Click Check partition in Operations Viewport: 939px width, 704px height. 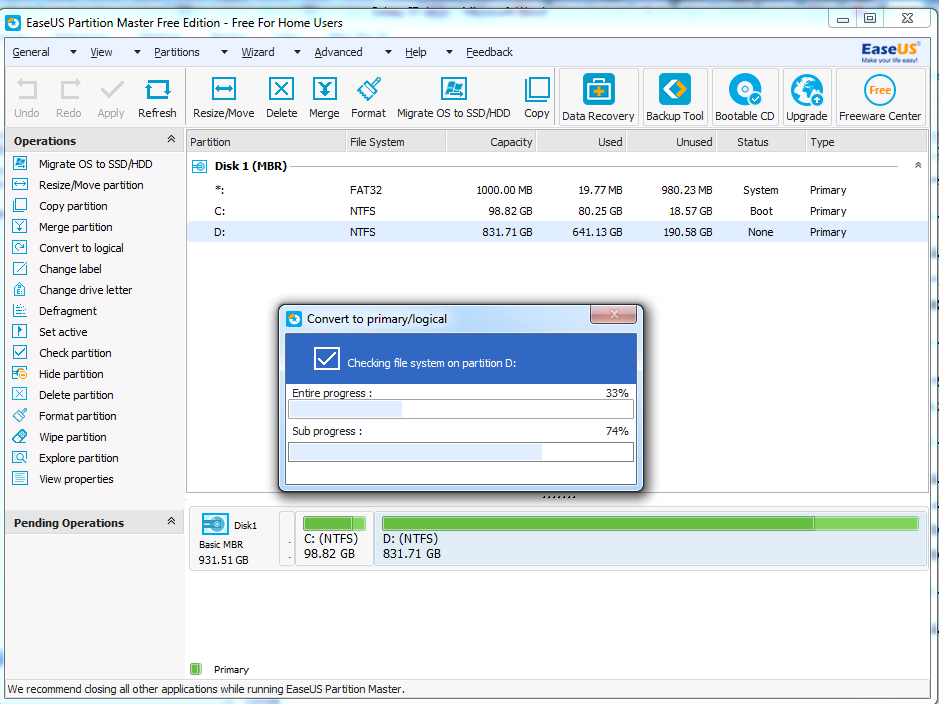75,353
